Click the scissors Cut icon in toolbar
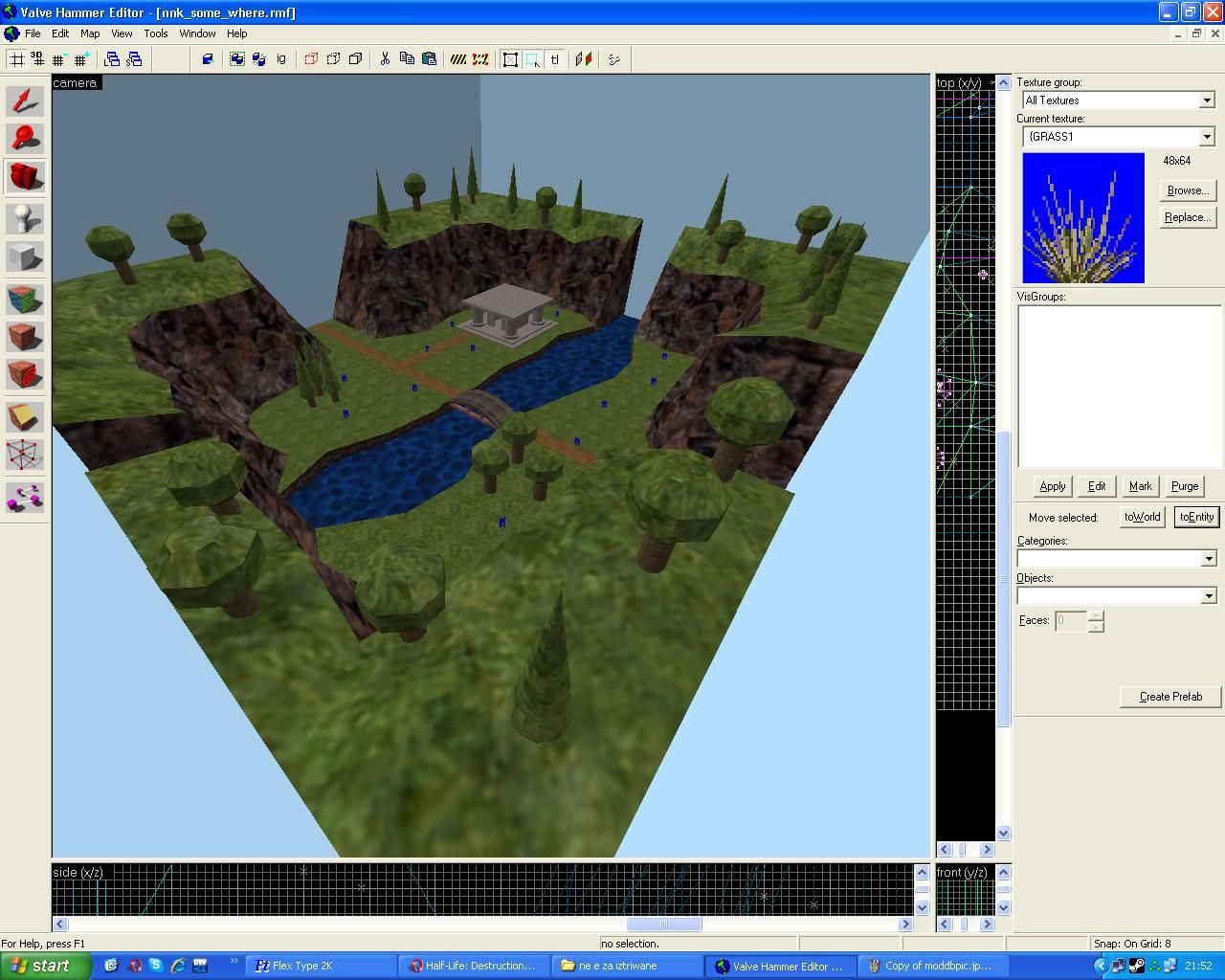Viewport: 1225px width, 980px height. pyautogui.click(x=385, y=59)
